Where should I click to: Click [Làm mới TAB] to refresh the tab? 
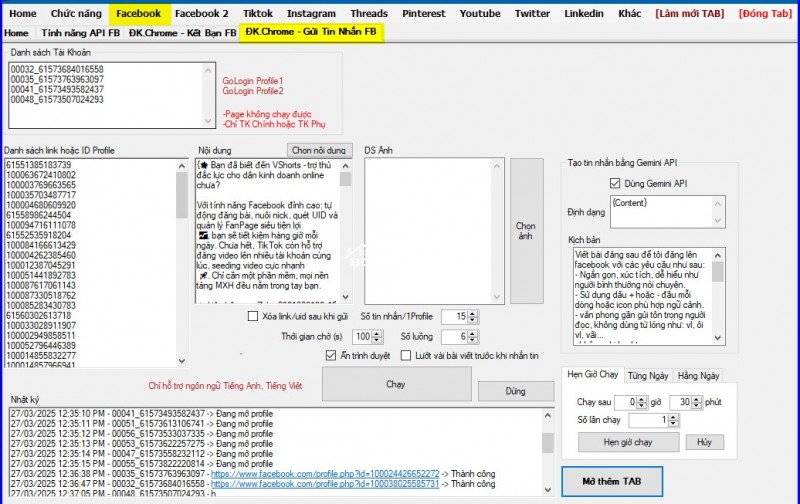[689, 14]
